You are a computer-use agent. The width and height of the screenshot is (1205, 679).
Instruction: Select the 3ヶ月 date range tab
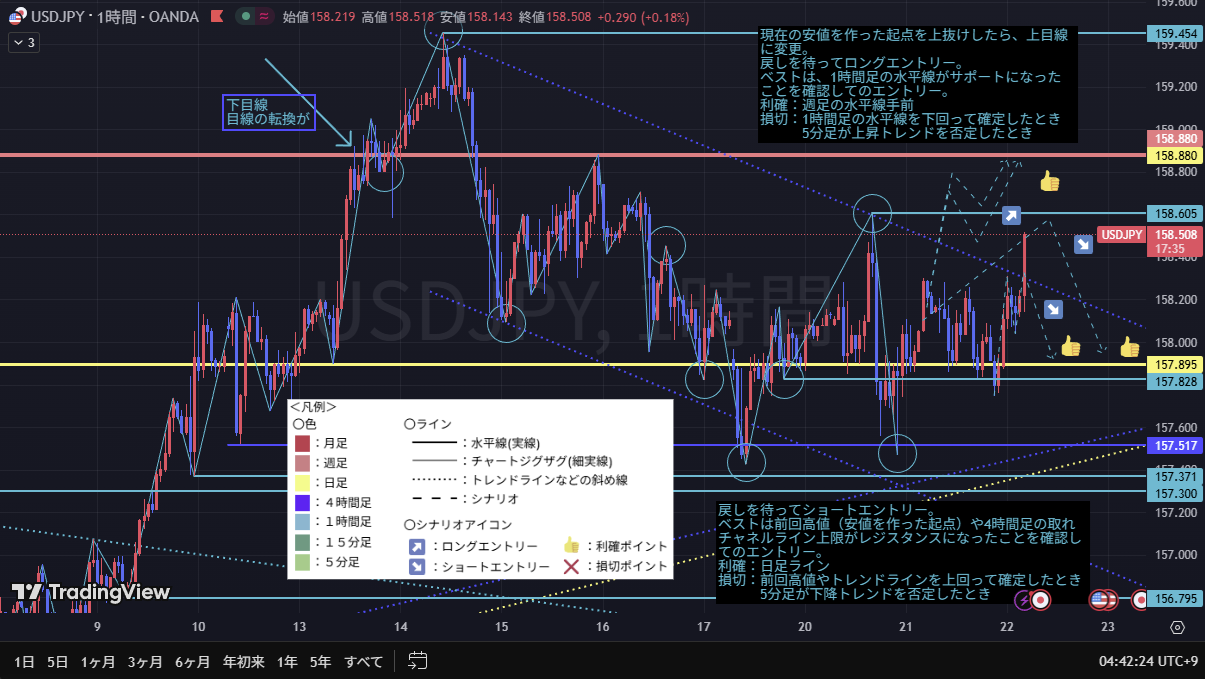coord(145,661)
